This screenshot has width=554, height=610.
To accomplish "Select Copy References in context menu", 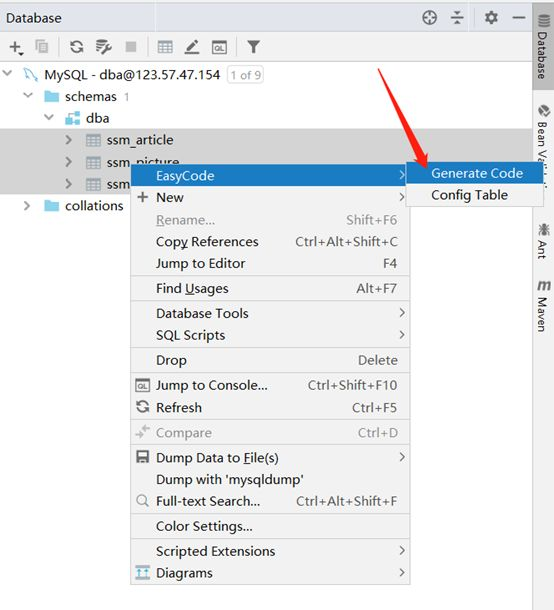I will tap(269, 242).
